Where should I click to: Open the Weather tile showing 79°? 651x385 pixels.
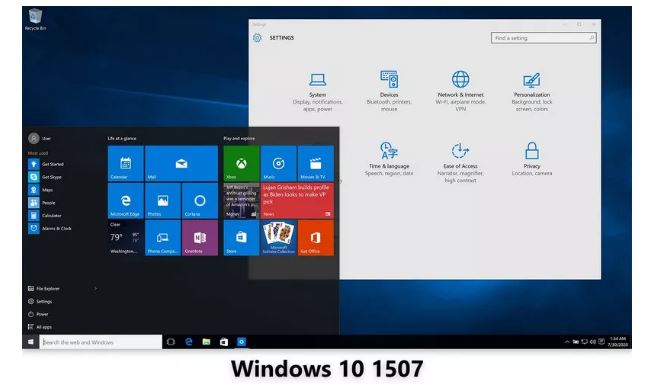[x=125, y=238]
